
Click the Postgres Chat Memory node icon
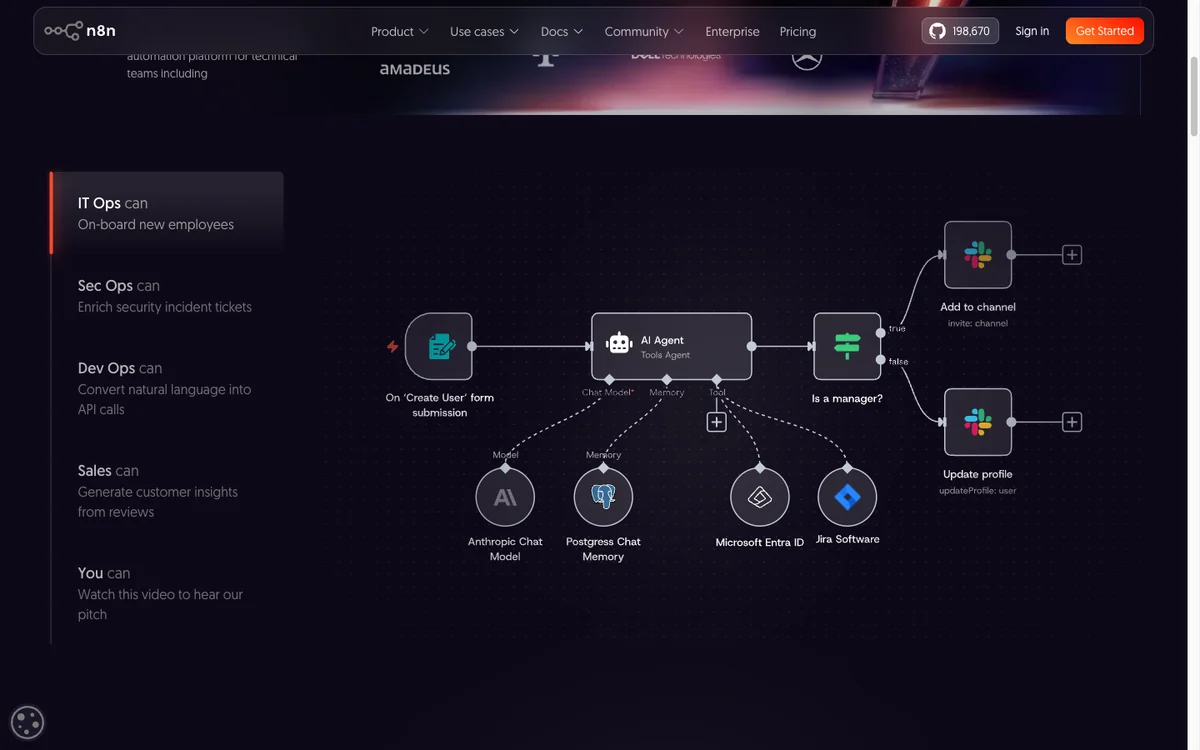point(603,497)
